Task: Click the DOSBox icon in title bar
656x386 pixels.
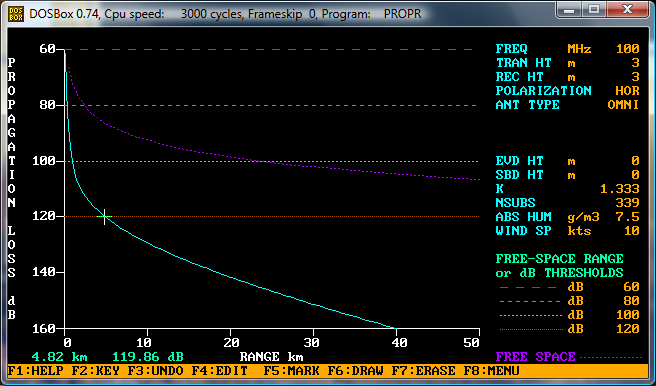Action: pos(16,14)
